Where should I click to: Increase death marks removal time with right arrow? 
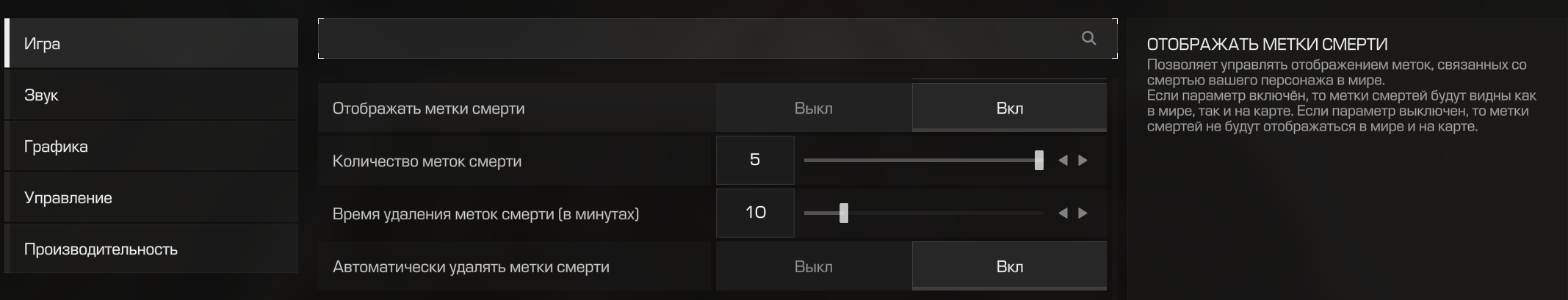tap(1083, 213)
